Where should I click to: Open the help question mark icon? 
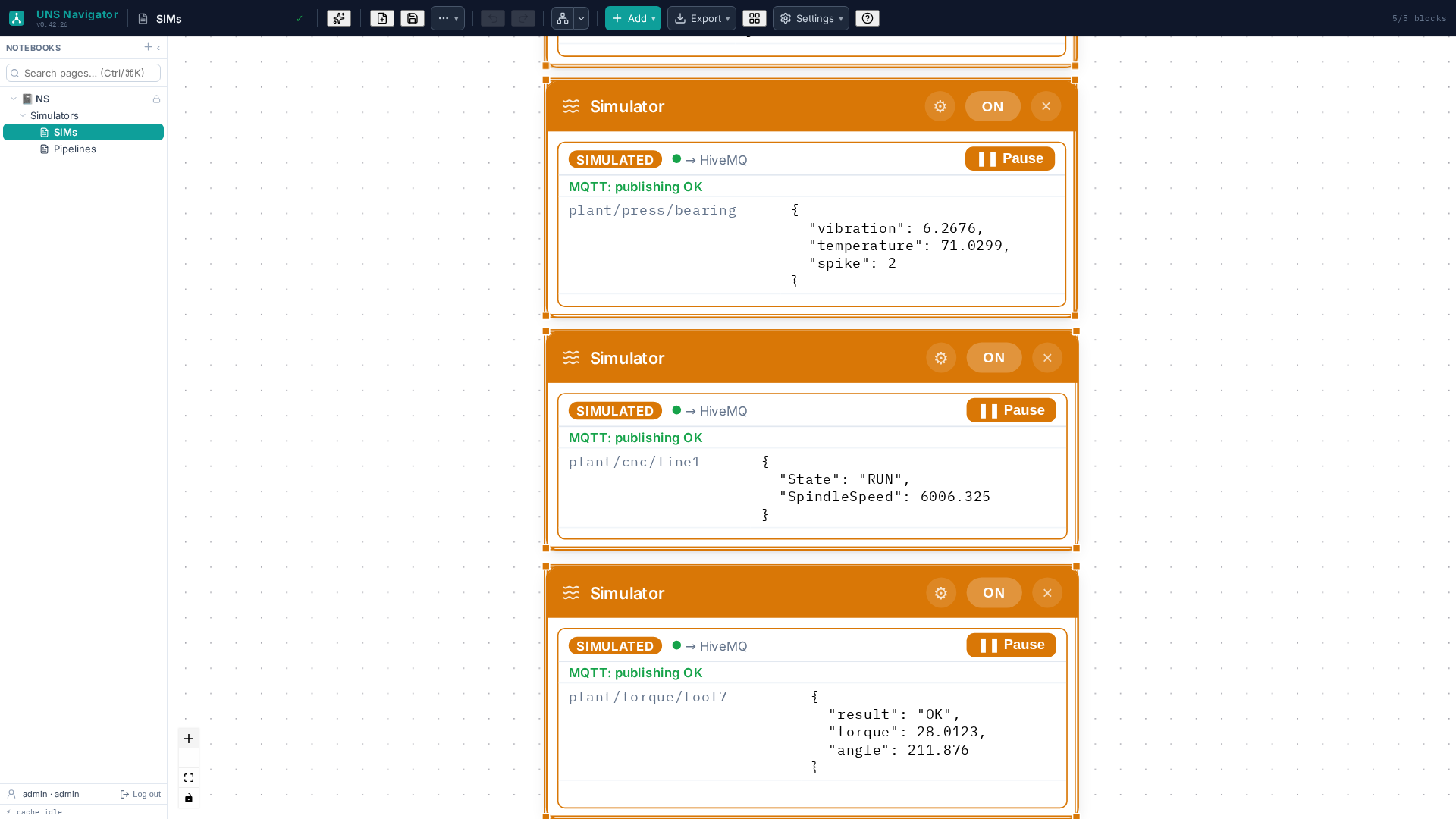click(868, 18)
